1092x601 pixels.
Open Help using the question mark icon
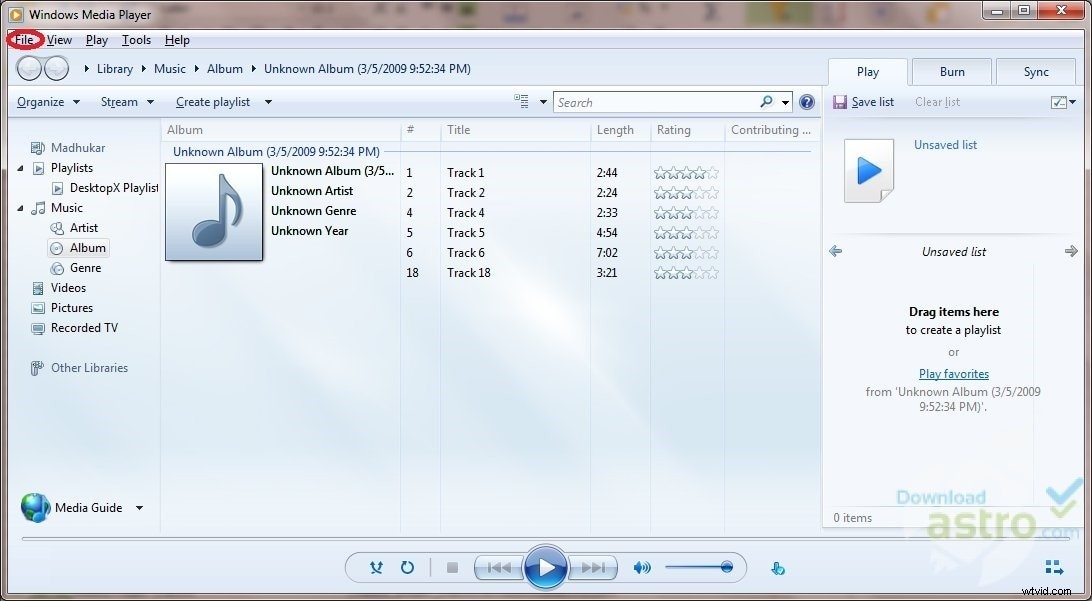[x=806, y=101]
